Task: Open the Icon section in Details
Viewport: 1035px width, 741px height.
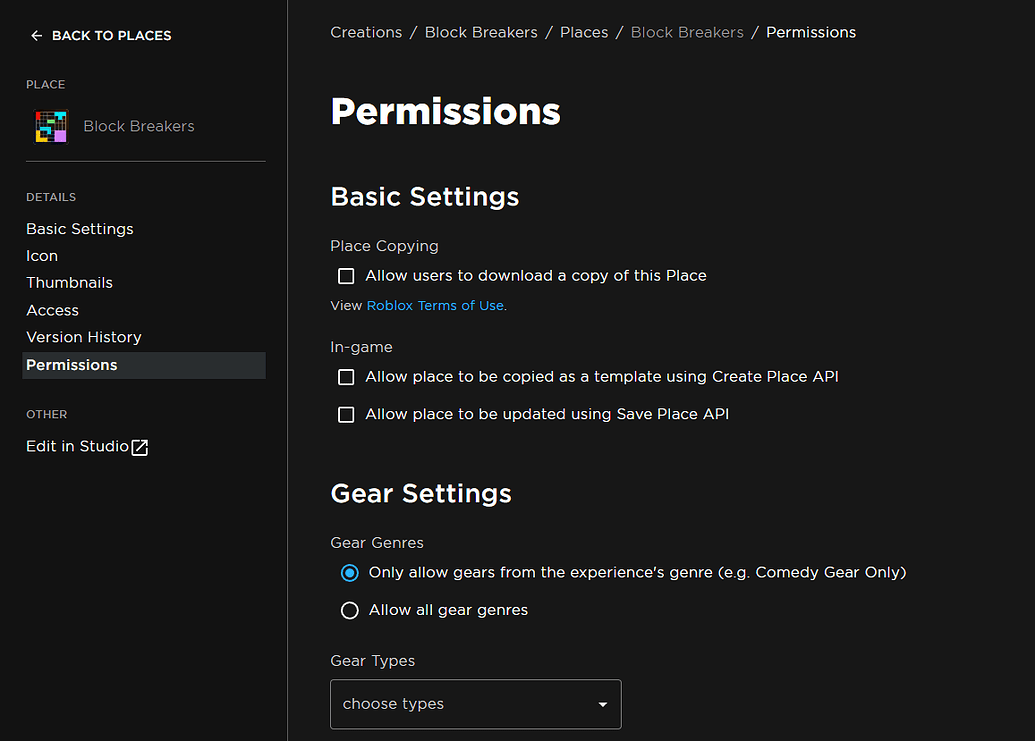Action: 41,255
